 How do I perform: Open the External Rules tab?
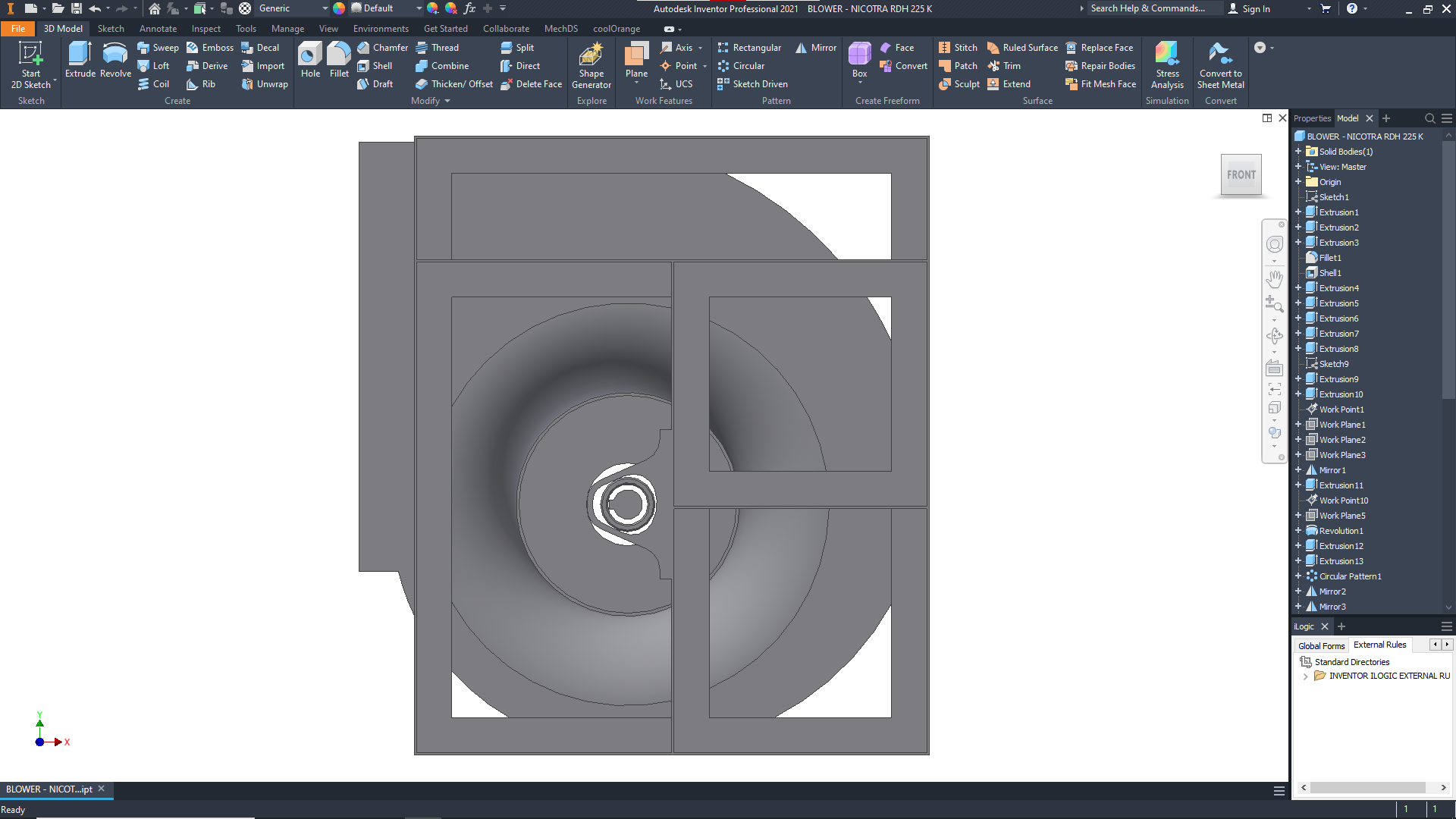(1379, 645)
